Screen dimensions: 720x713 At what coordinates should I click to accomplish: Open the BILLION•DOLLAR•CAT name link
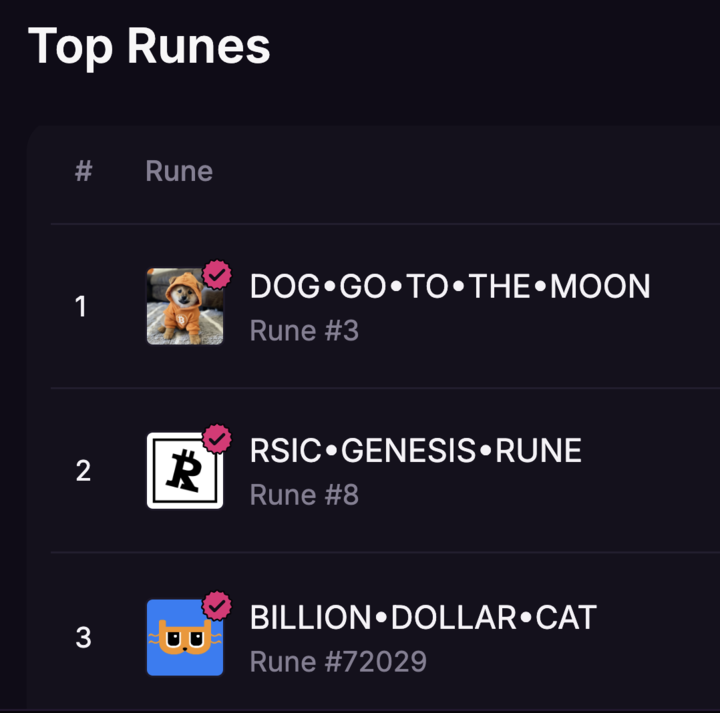[x=423, y=618]
